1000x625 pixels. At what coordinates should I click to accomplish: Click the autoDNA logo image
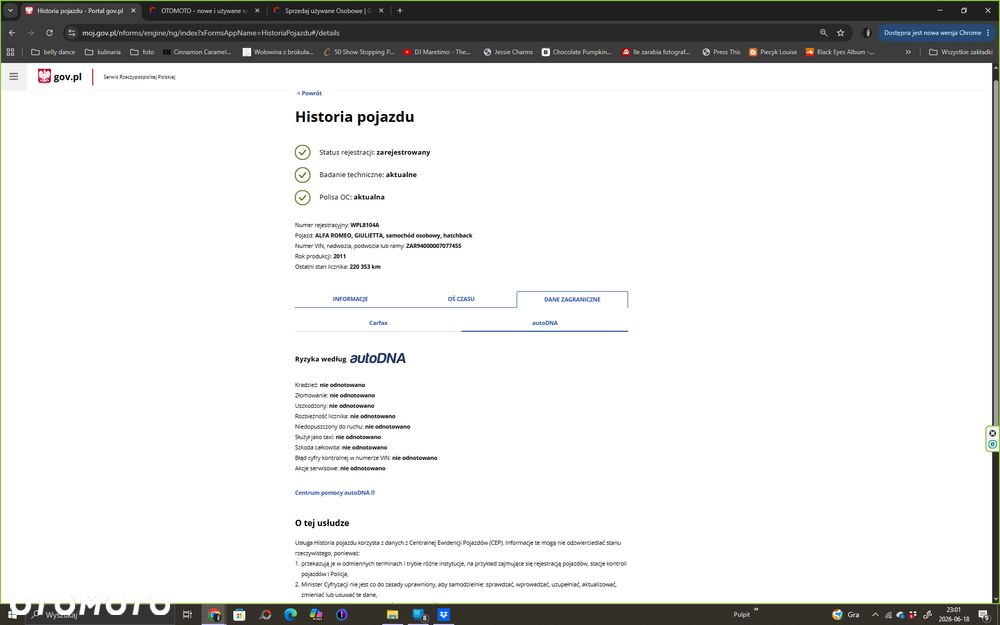click(x=378, y=358)
